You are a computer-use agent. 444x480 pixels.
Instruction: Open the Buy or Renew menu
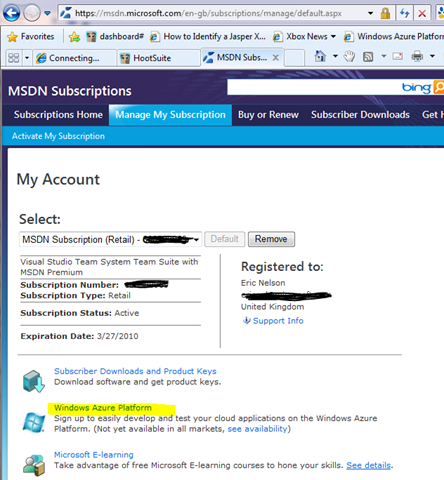pyautogui.click(x=268, y=115)
